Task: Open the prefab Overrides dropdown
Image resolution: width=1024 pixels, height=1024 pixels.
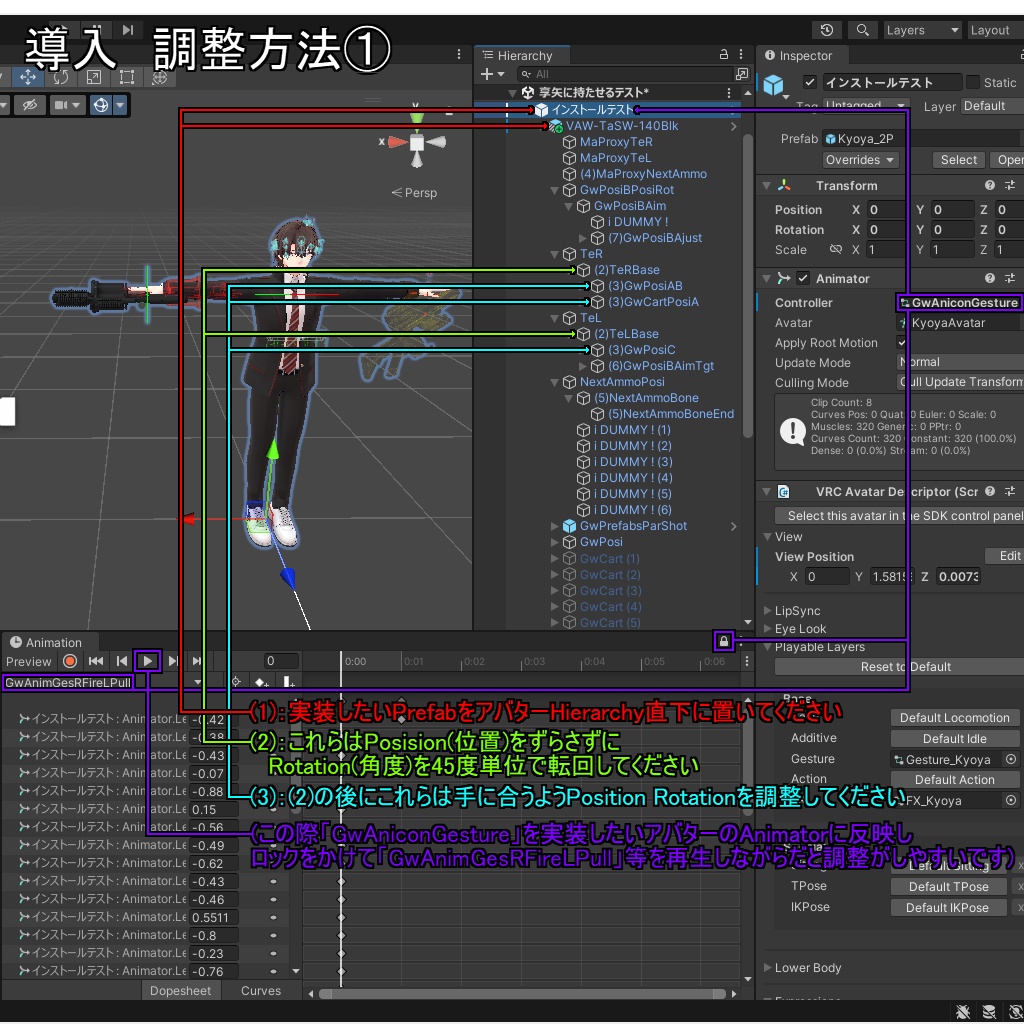Action: [859, 160]
